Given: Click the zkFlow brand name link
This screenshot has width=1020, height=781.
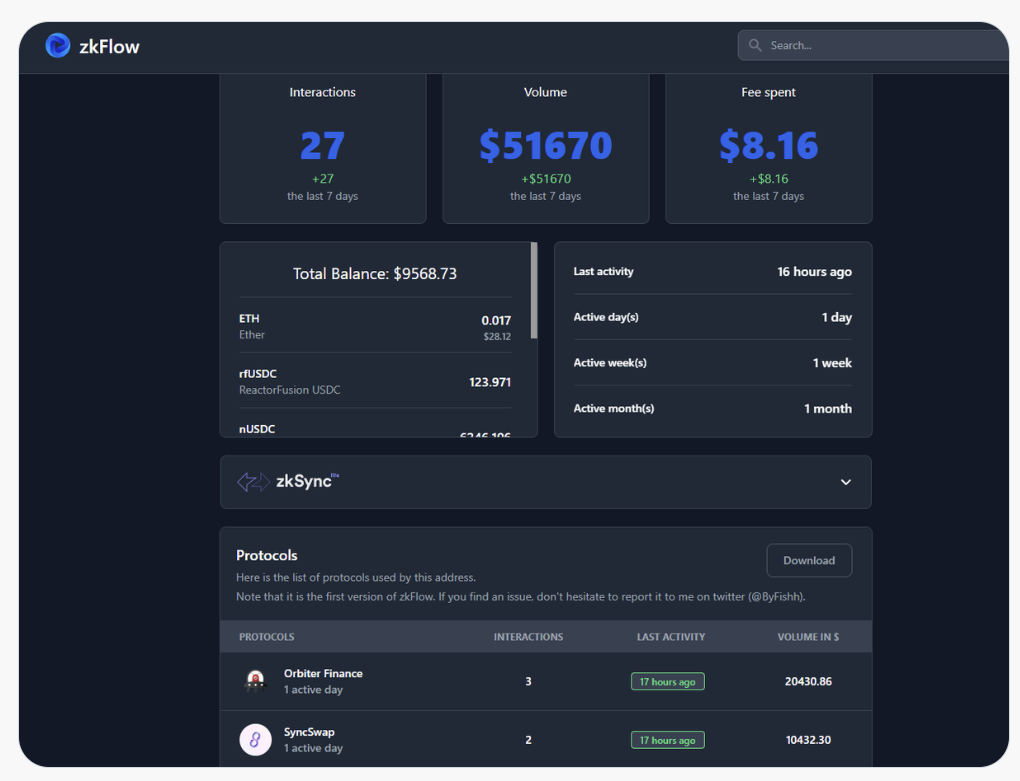Looking at the screenshot, I should (x=109, y=46).
